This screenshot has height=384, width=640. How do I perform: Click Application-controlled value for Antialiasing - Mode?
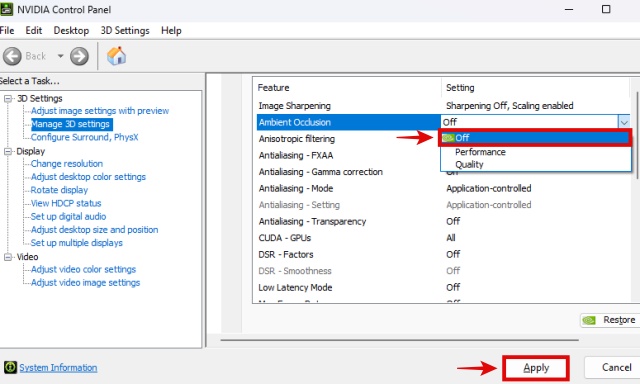489,189
